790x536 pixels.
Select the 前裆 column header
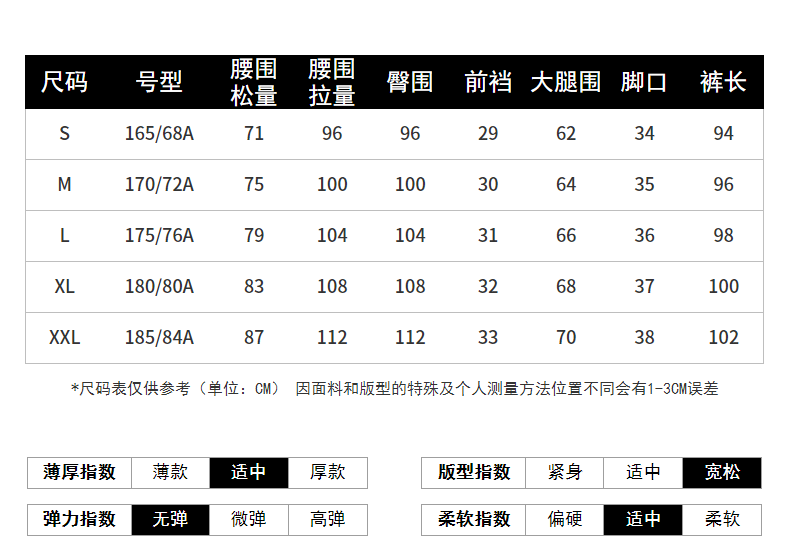click(488, 82)
